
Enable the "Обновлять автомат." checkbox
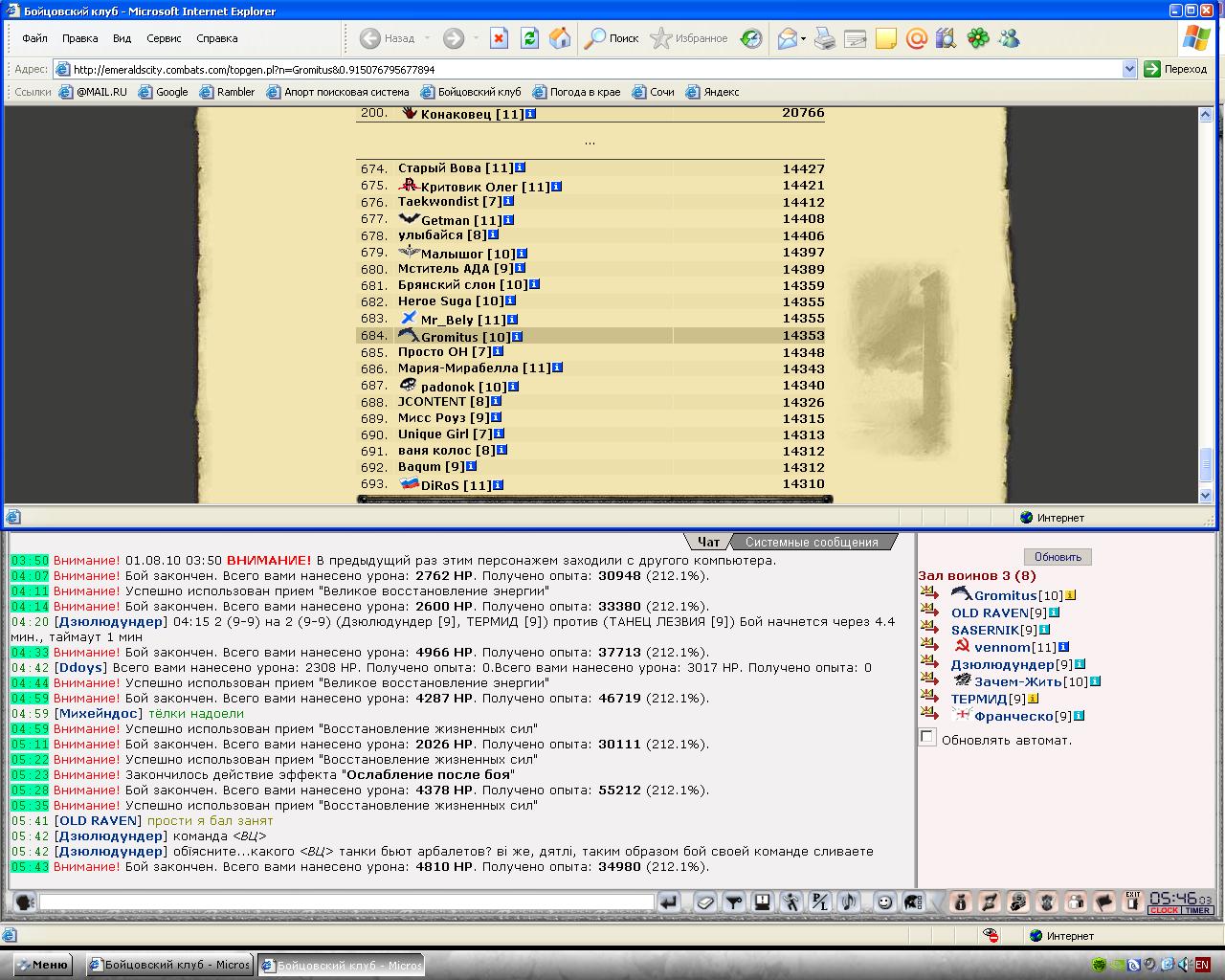[927, 737]
